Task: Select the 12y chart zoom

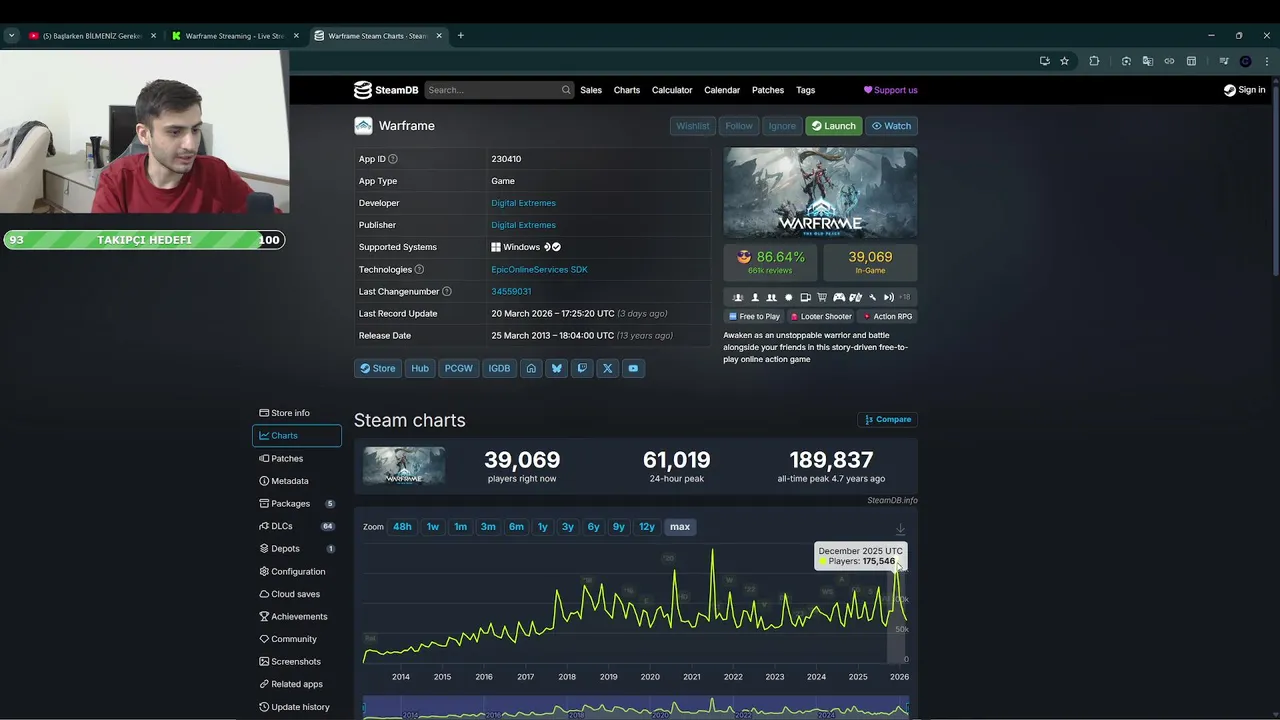Action: click(x=647, y=527)
